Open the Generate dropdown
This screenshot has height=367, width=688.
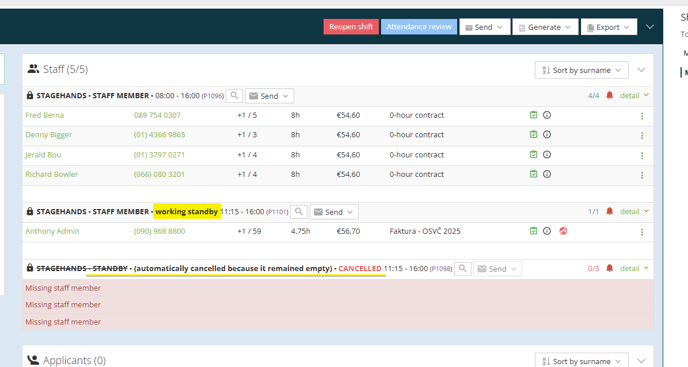pyautogui.click(x=545, y=27)
